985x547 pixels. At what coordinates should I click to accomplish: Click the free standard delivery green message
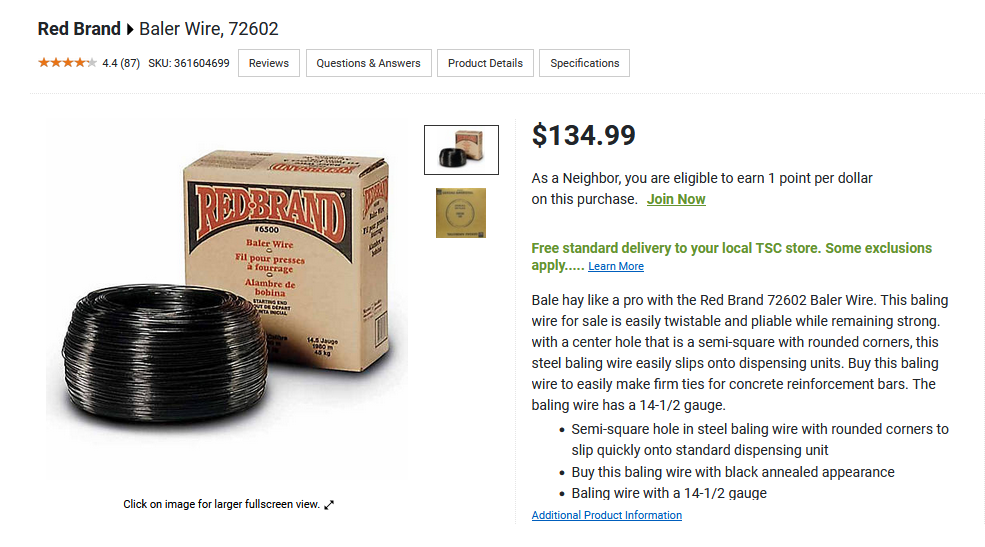click(731, 256)
